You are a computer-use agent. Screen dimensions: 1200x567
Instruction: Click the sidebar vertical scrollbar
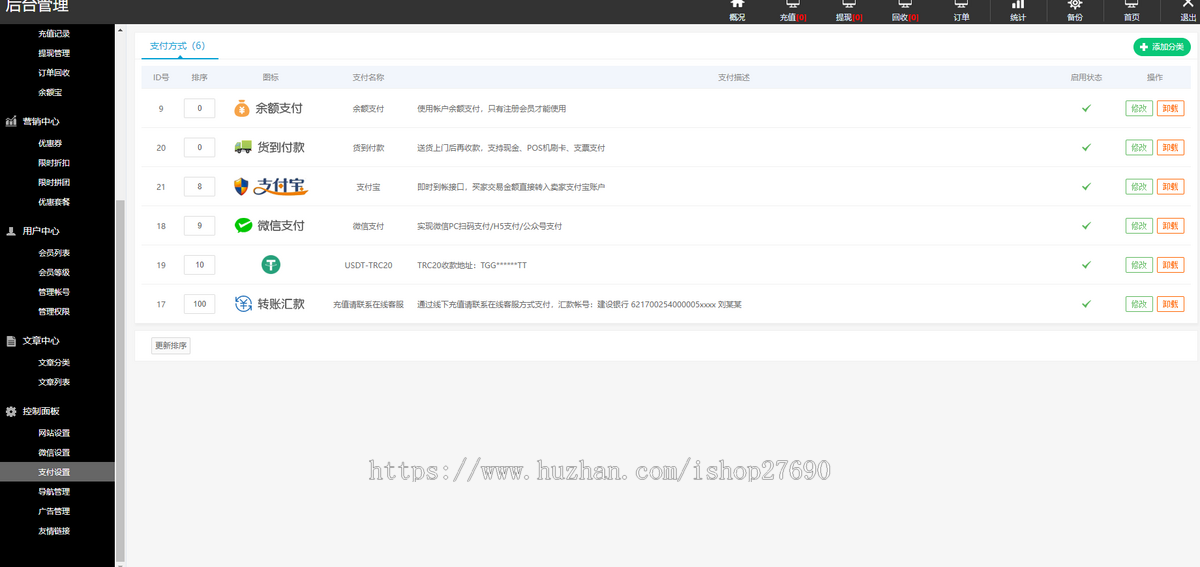[121, 380]
